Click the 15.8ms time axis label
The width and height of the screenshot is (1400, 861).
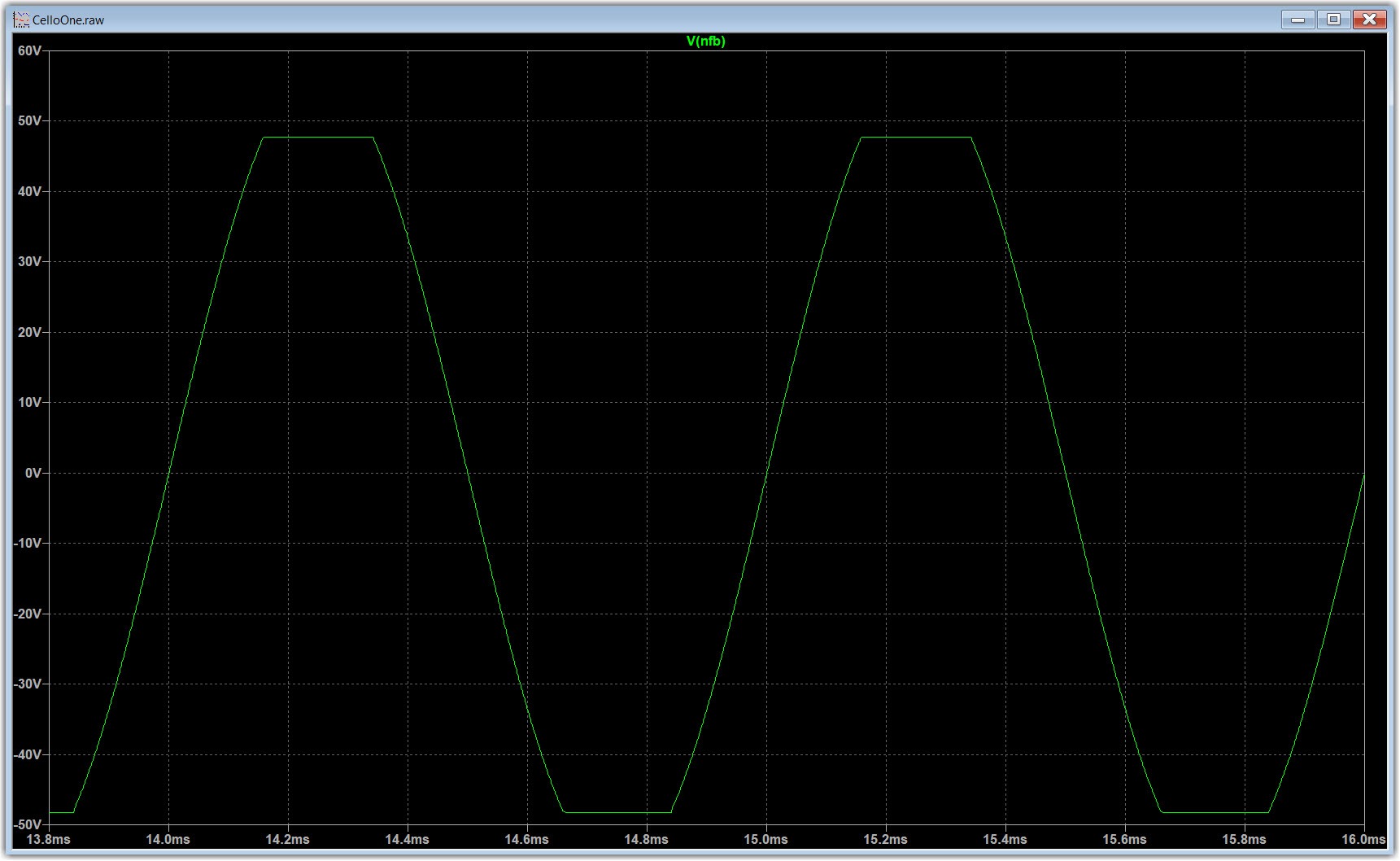1245,840
